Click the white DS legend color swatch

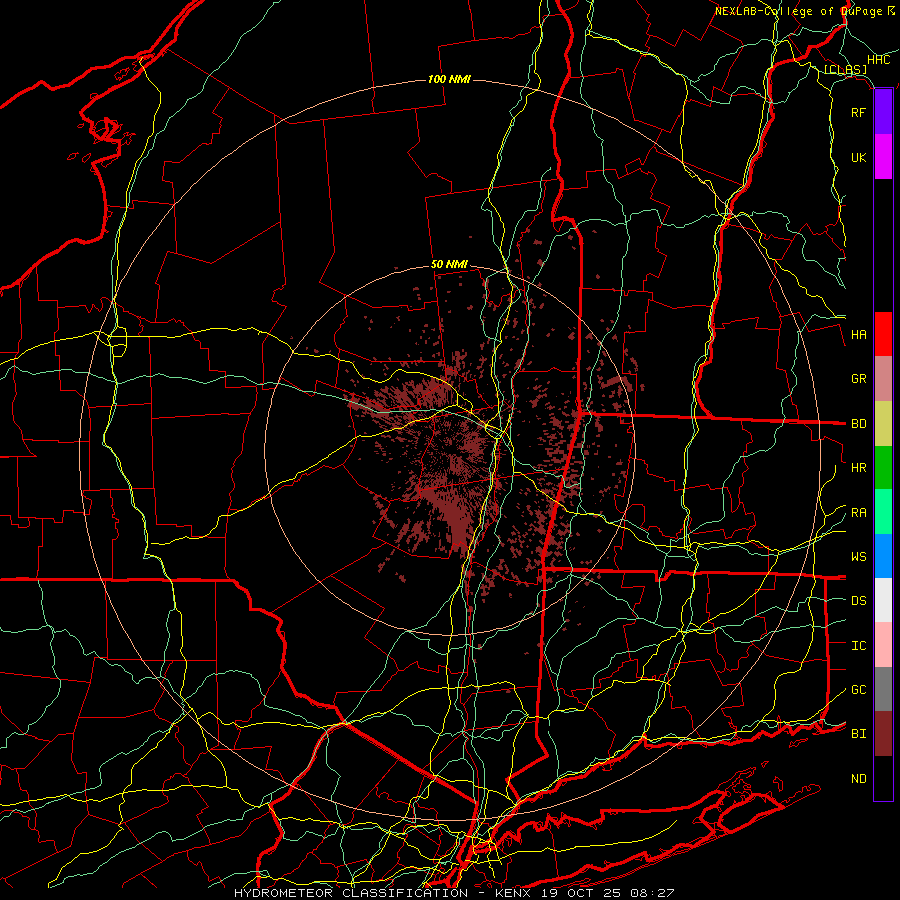tap(883, 600)
